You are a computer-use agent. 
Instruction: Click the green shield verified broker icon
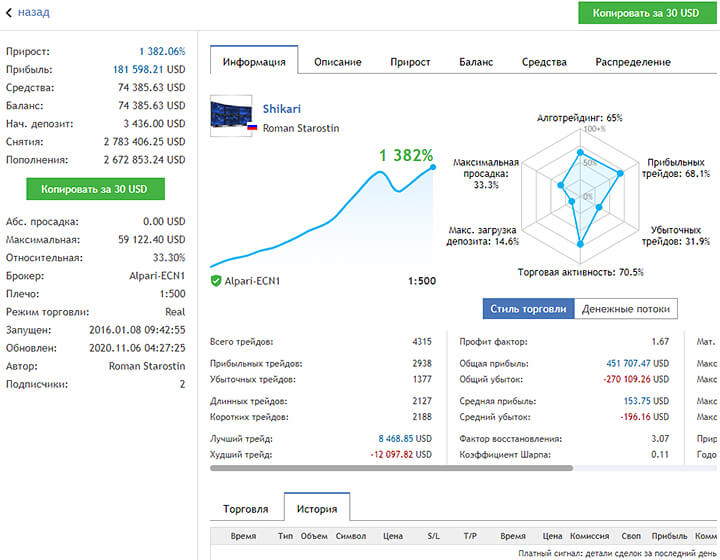point(216,280)
